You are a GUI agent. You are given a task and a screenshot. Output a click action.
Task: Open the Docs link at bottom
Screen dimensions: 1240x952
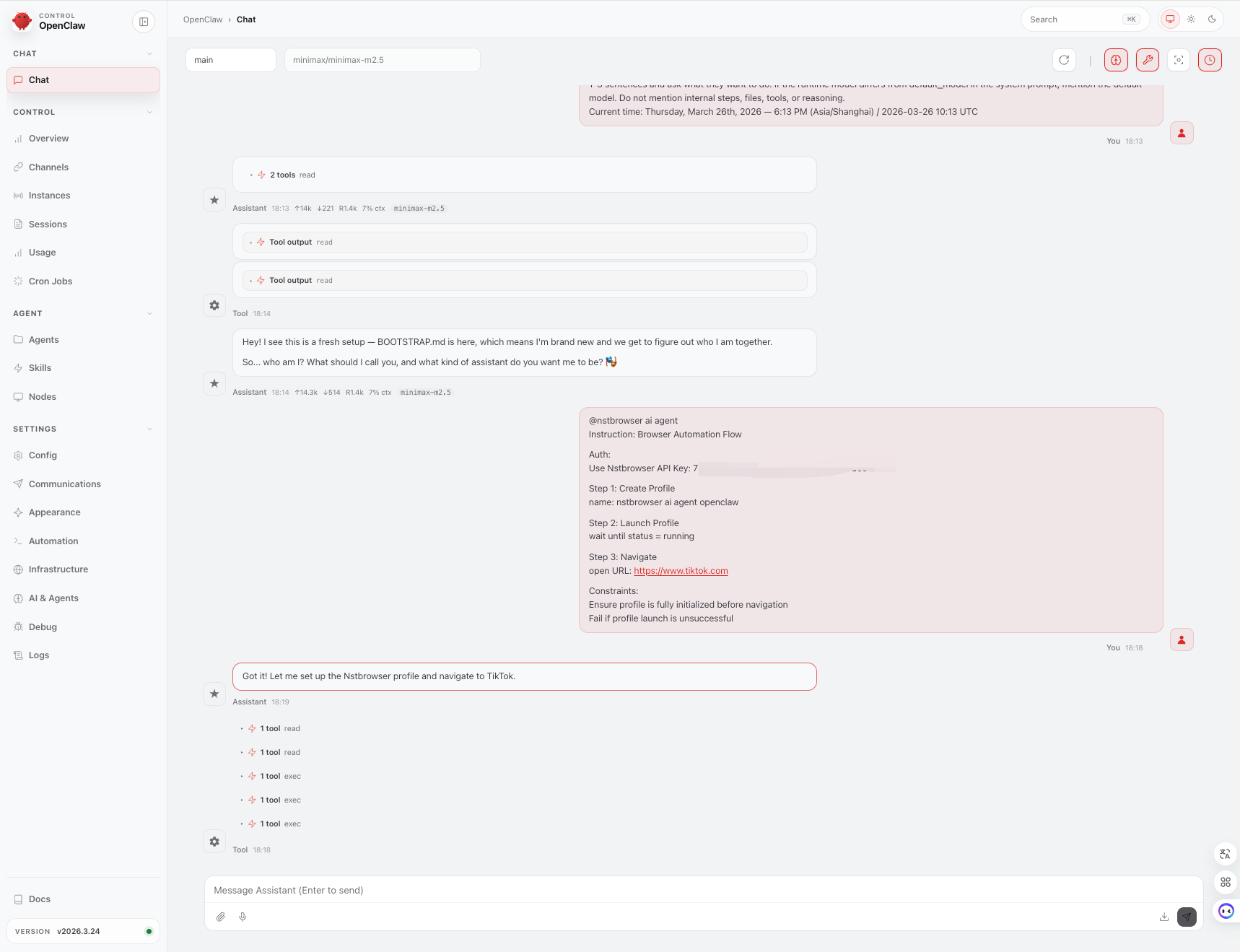(40, 899)
